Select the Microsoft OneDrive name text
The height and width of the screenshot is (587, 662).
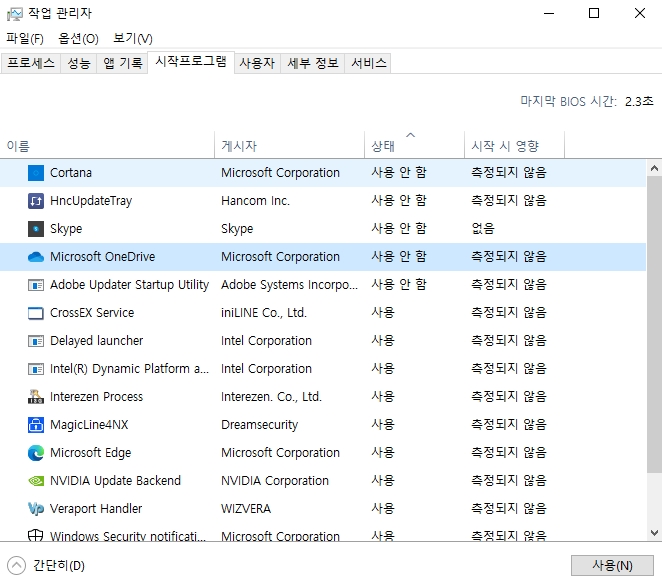pos(103,257)
